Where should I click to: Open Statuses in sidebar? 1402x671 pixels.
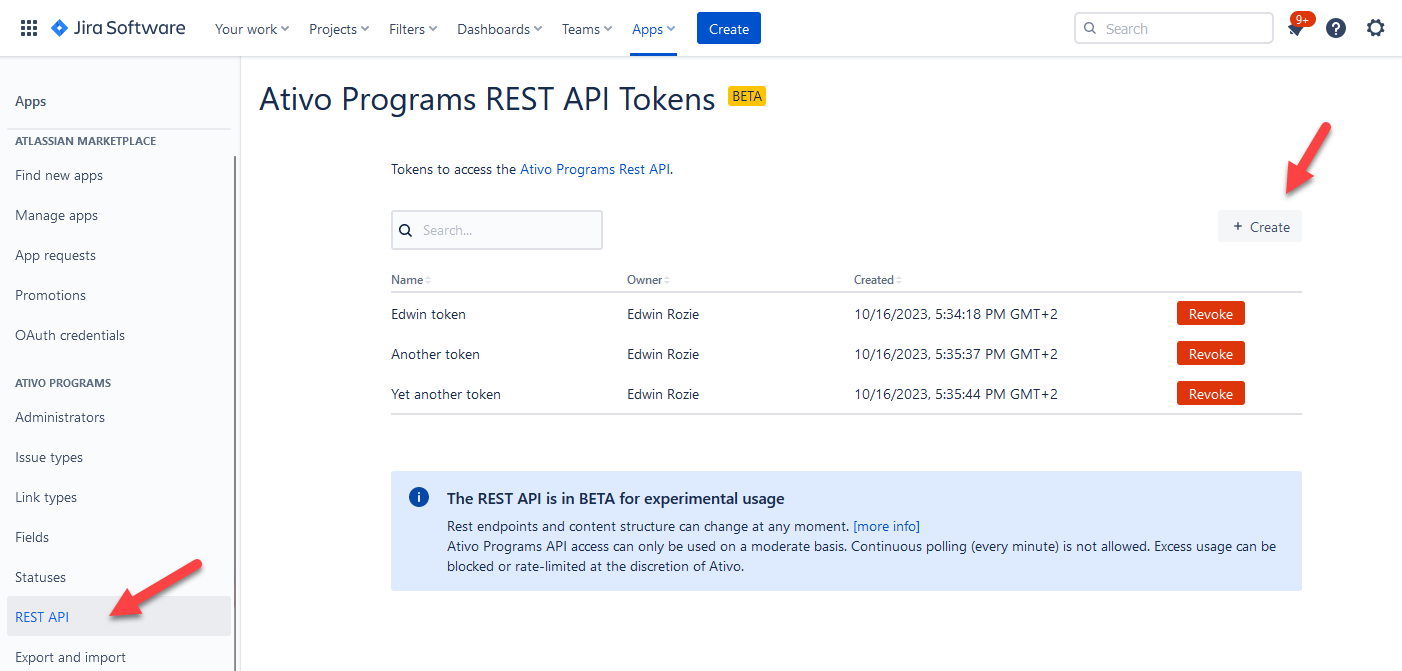tap(41, 577)
